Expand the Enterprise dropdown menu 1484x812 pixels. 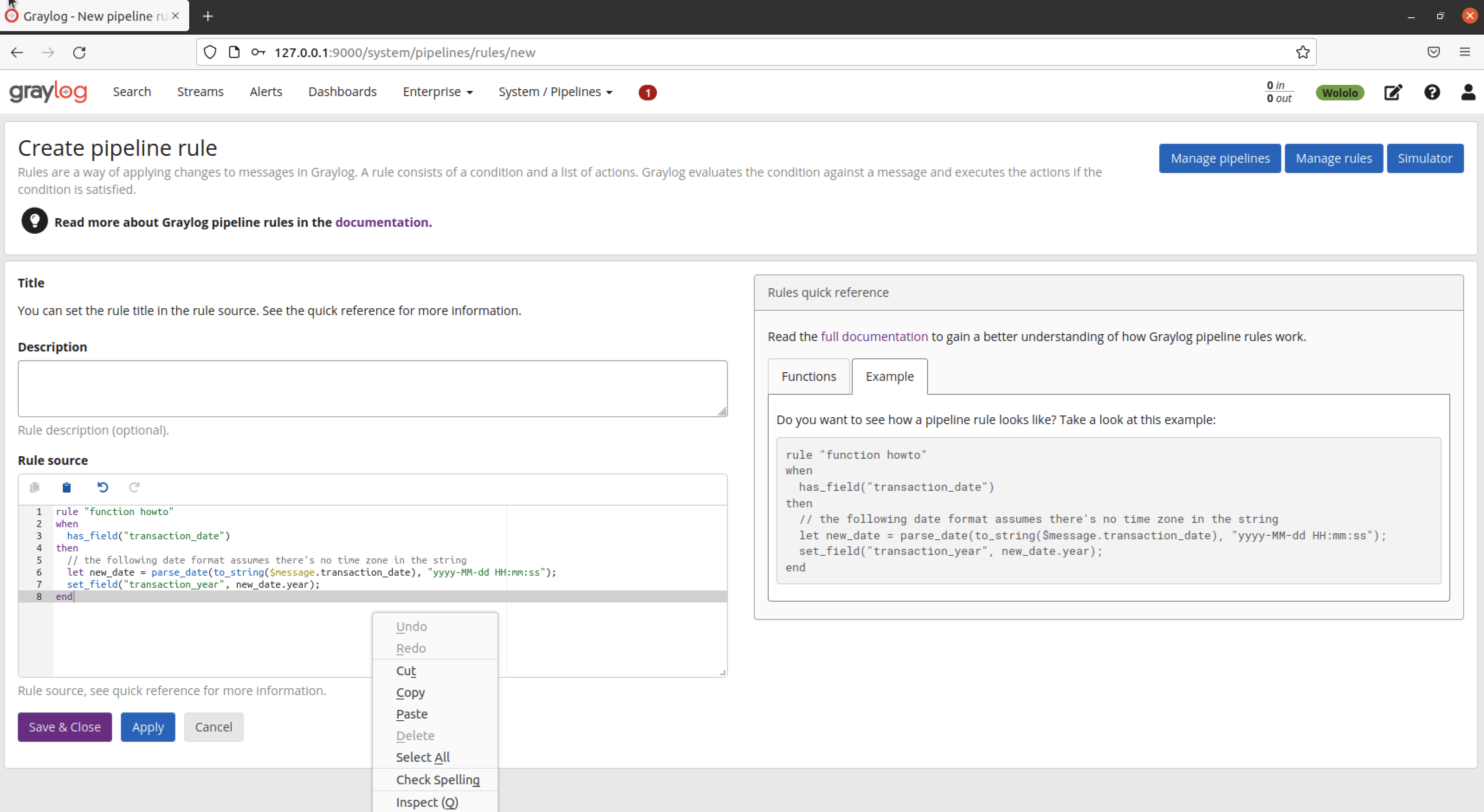[437, 92]
